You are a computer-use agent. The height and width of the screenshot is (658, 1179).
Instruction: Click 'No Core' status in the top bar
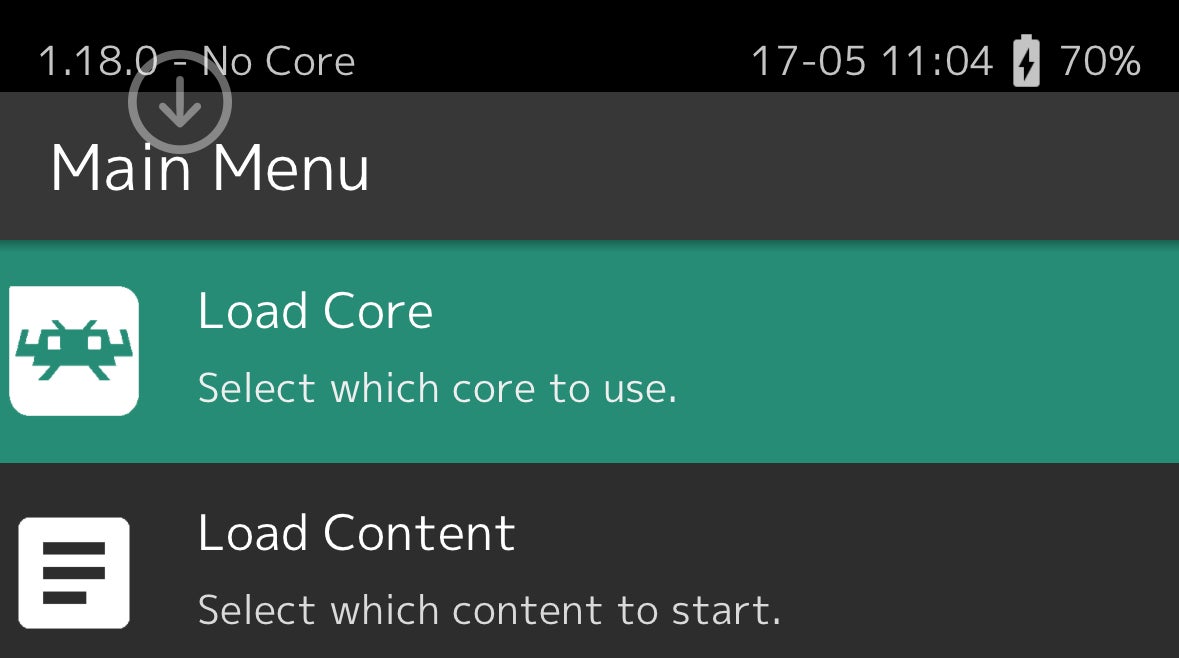click(x=279, y=62)
